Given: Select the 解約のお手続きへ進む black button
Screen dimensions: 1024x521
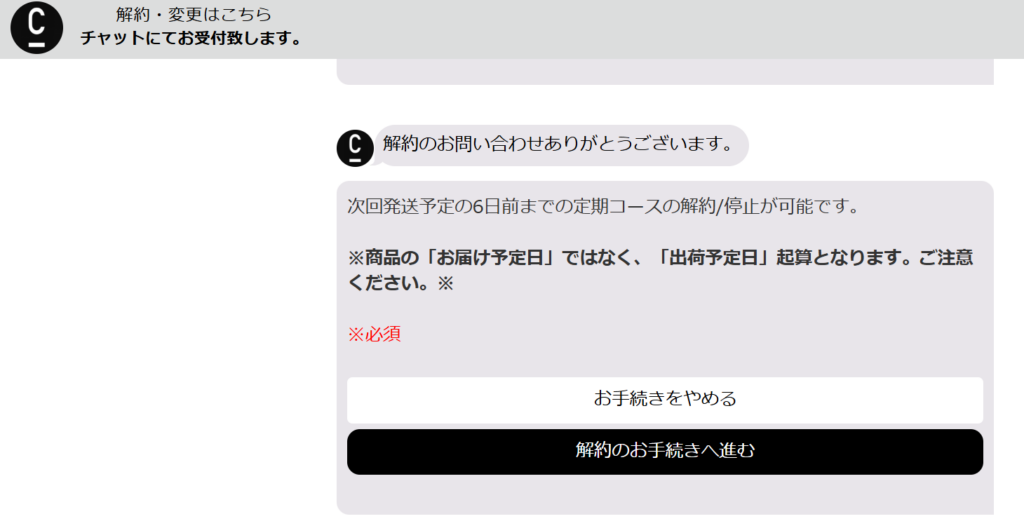Looking at the screenshot, I should tap(665, 452).
